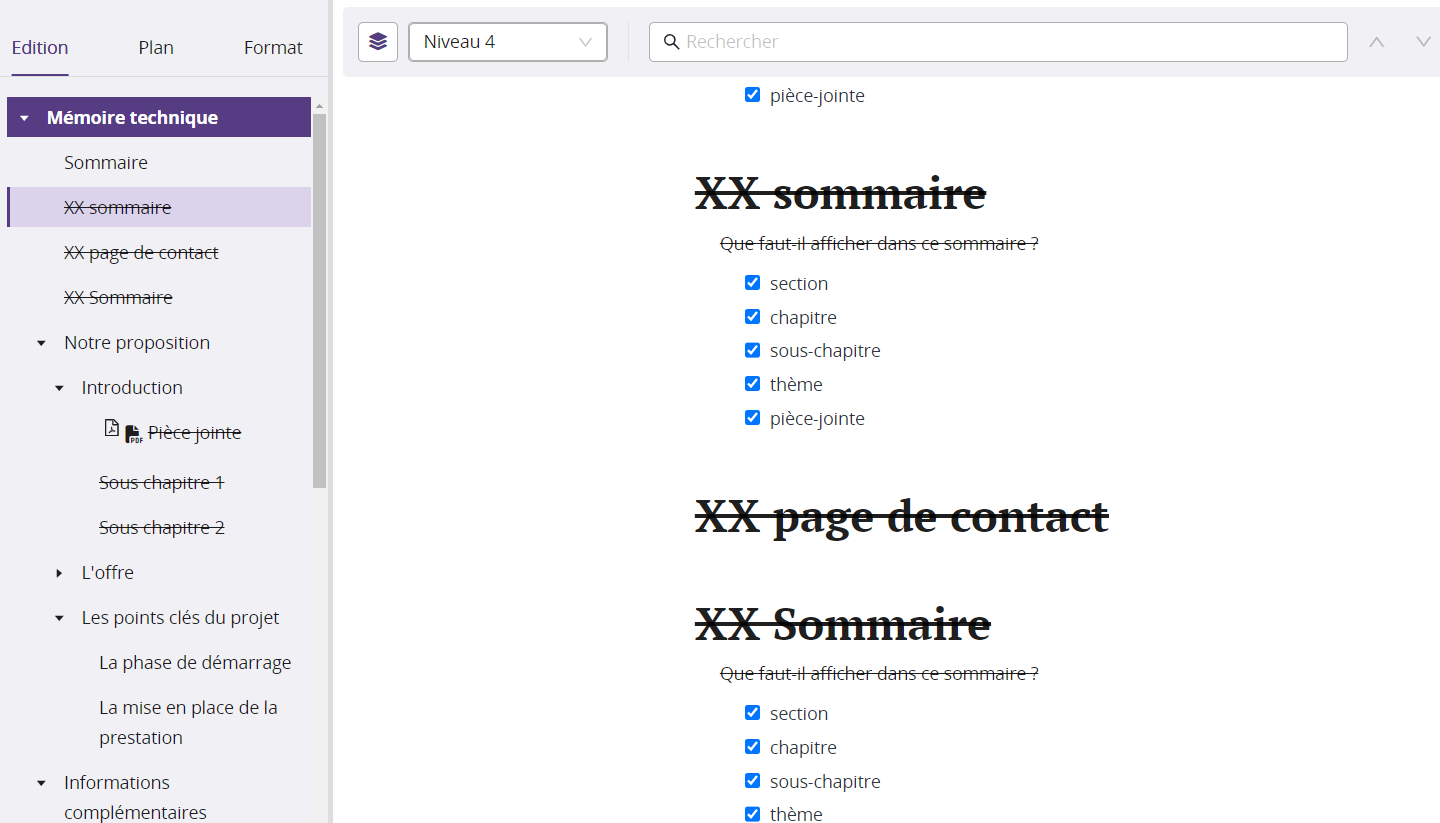Click the magnifier icon in the search field
1440x823 pixels.
pyautogui.click(x=672, y=42)
